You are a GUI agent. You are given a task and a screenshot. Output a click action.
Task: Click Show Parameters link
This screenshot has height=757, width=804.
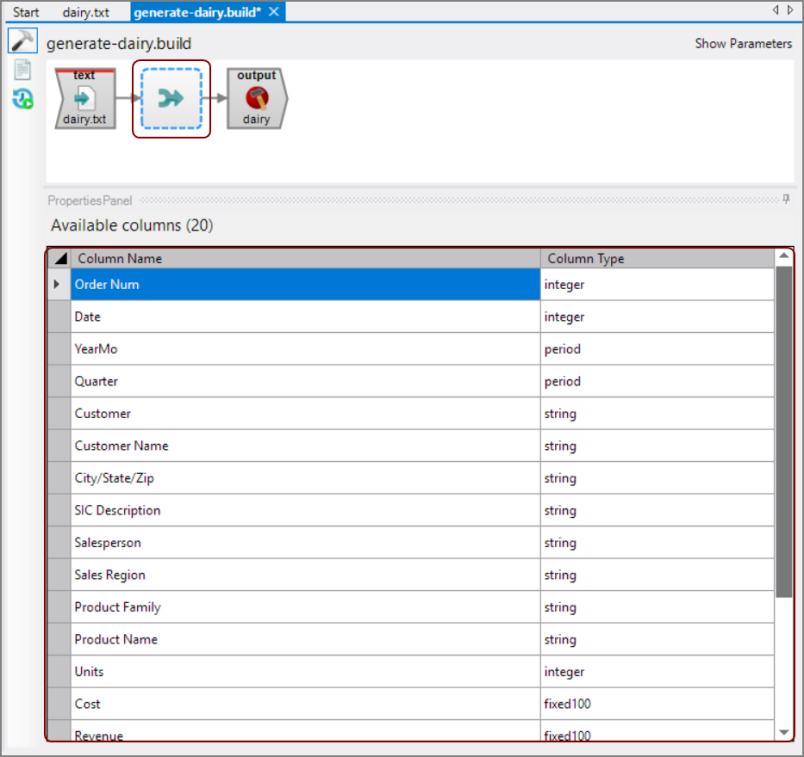743,44
